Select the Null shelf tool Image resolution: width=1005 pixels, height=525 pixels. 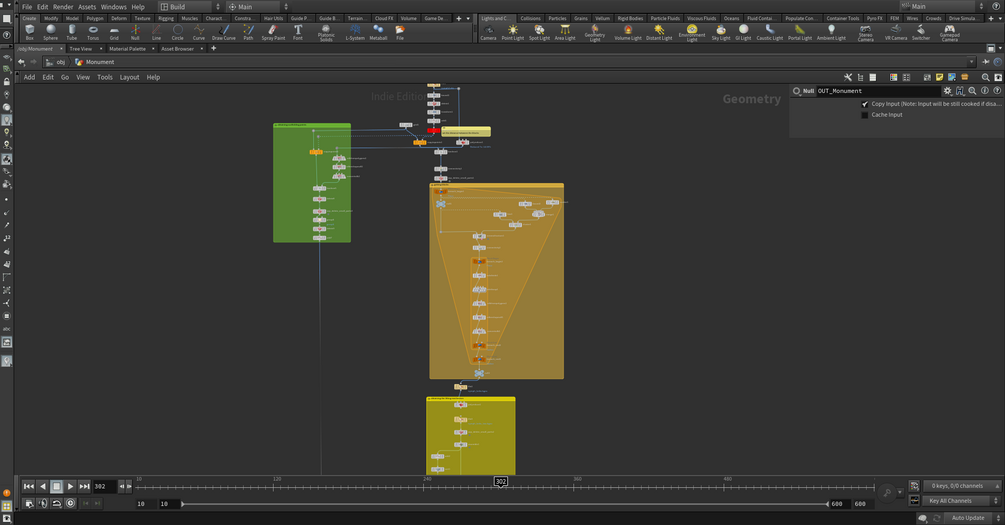click(135, 33)
